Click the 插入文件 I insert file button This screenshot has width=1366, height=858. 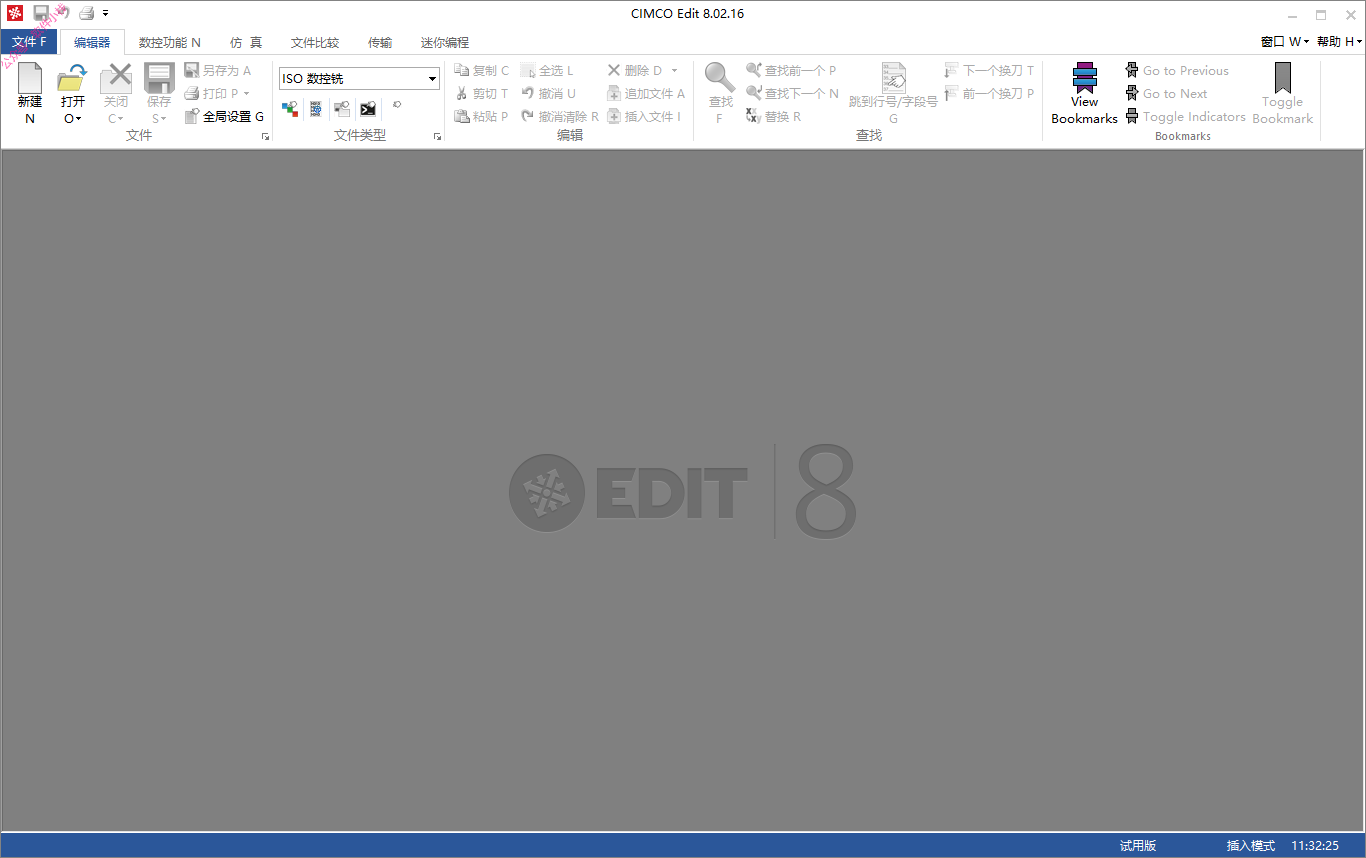(645, 116)
